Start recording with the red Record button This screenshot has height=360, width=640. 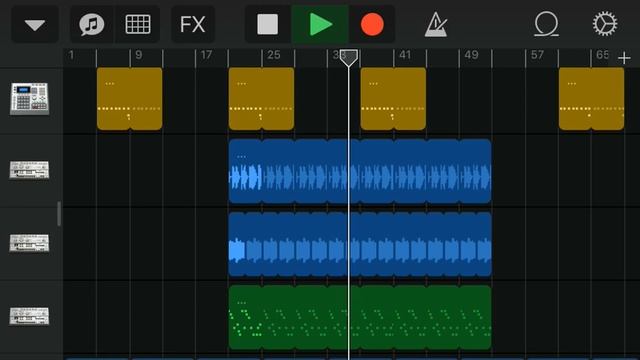click(372, 24)
